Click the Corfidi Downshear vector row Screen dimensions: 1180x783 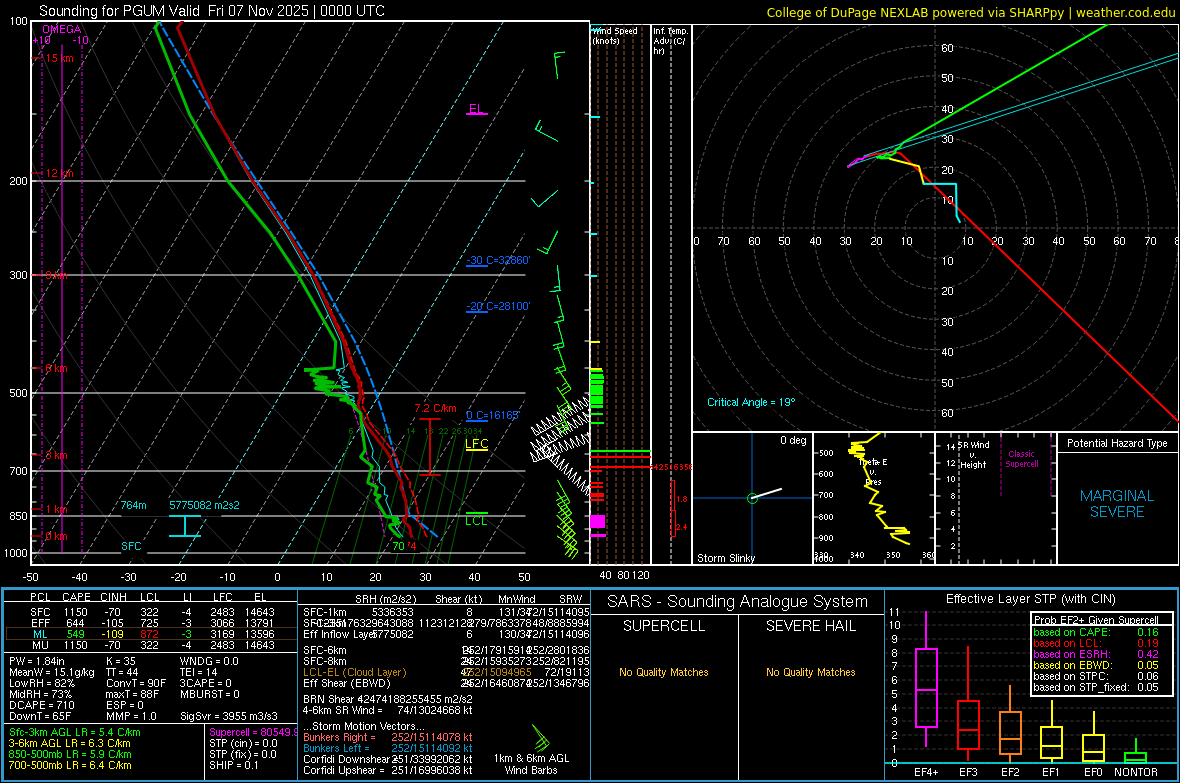tap(388, 759)
